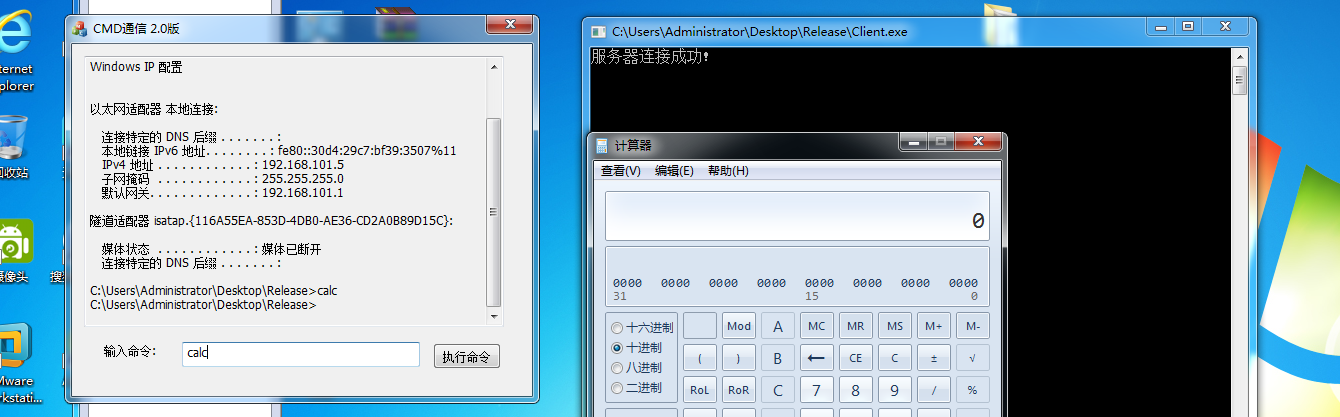Open the Recycle Bin desktop icon
Viewport: 1340px width, 417px height.
(x=14, y=147)
